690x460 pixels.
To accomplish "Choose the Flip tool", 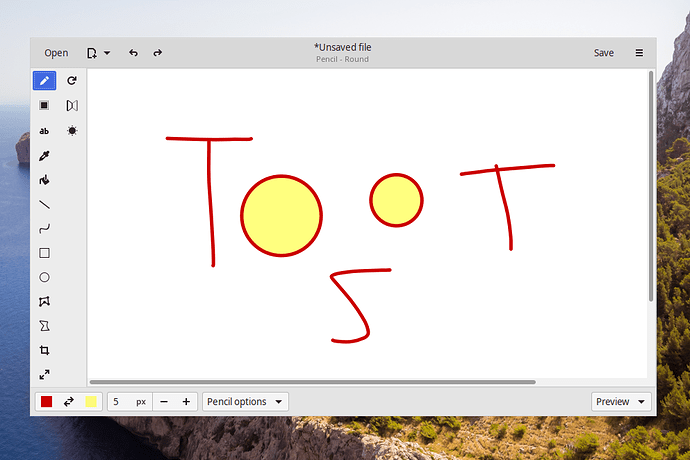I will coord(72,106).
